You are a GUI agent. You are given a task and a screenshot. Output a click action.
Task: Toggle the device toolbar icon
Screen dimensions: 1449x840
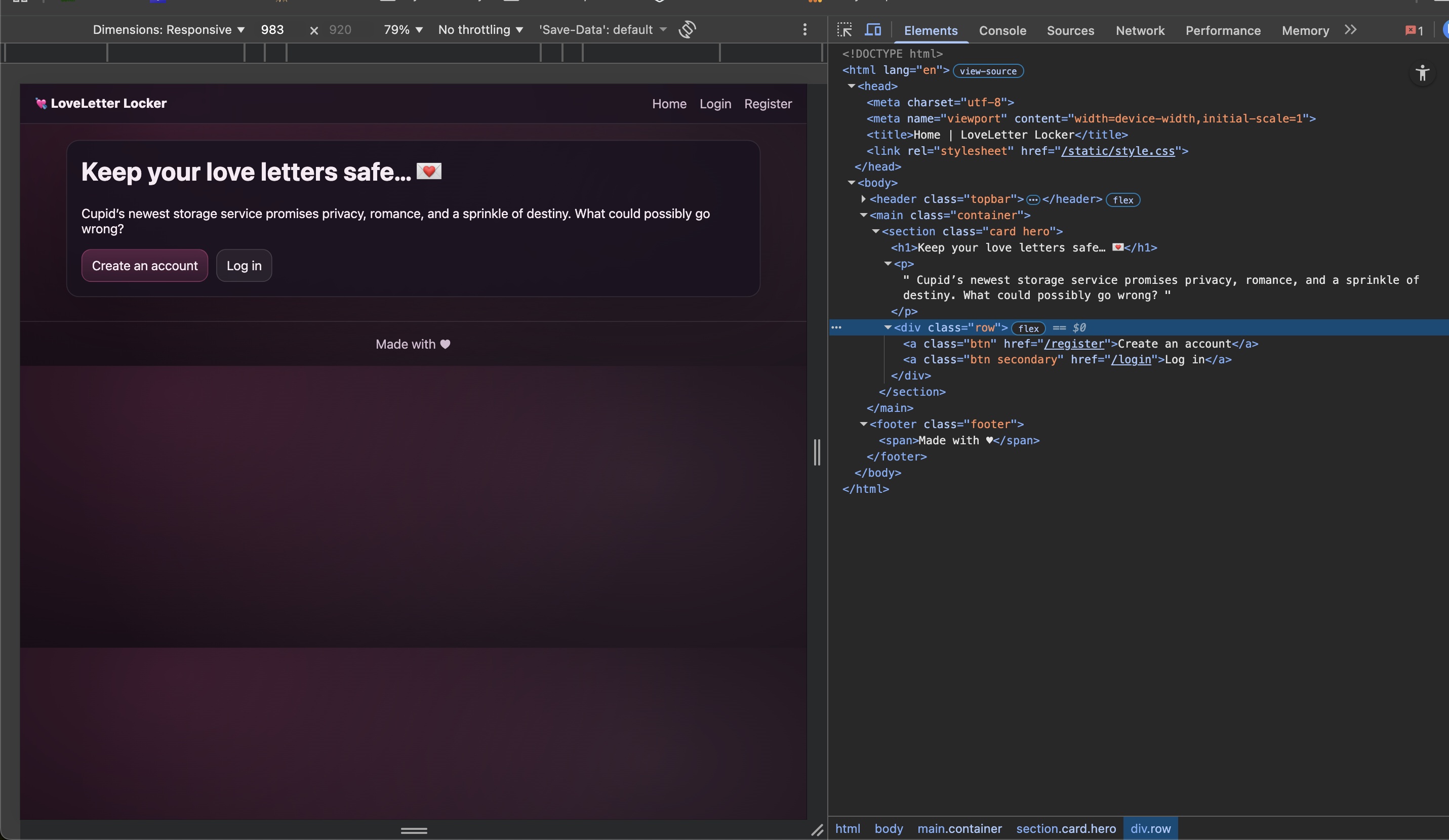tap(873, 30)
